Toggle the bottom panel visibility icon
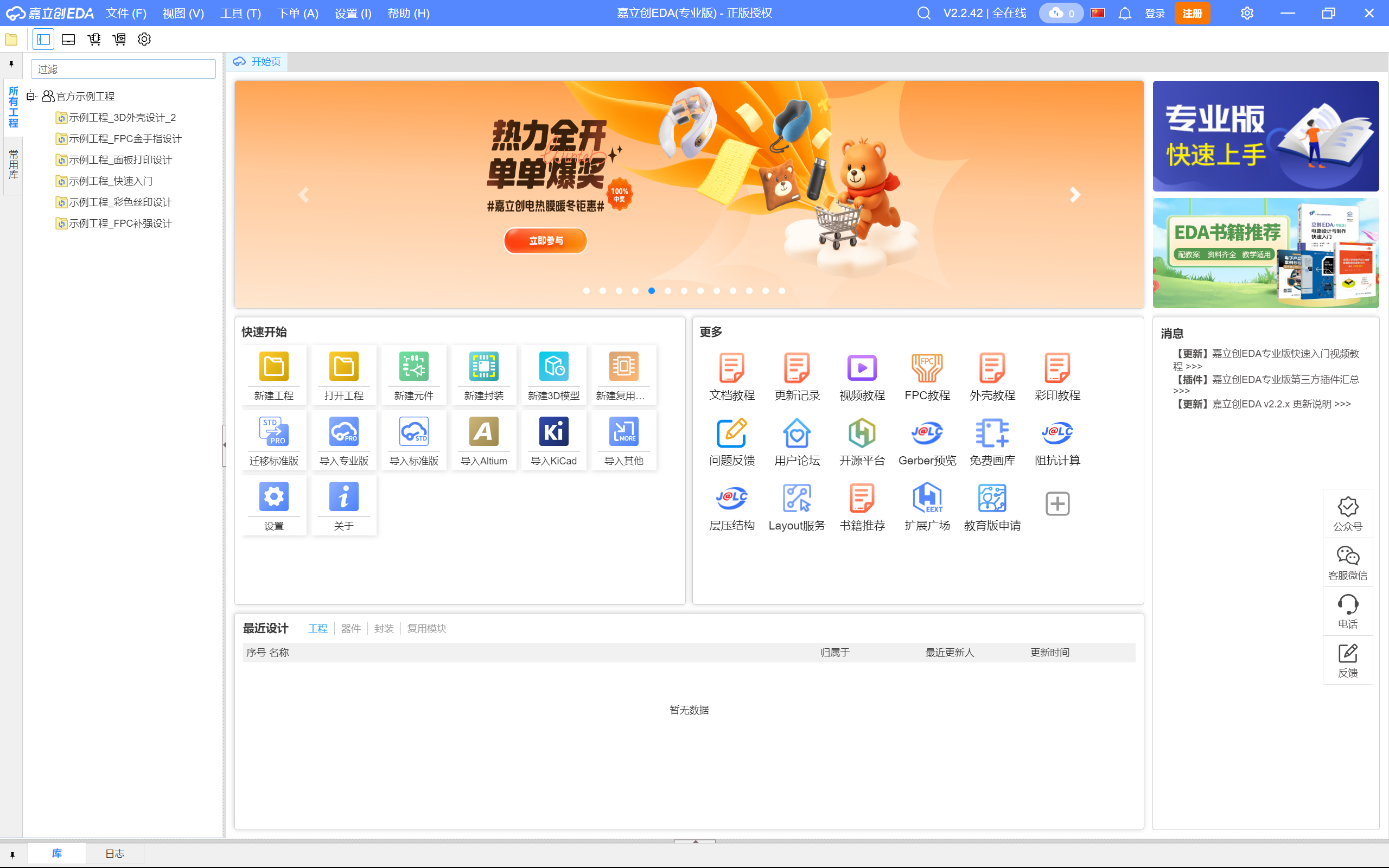This screenshot has width=1389, height=868. click(68, 39)
